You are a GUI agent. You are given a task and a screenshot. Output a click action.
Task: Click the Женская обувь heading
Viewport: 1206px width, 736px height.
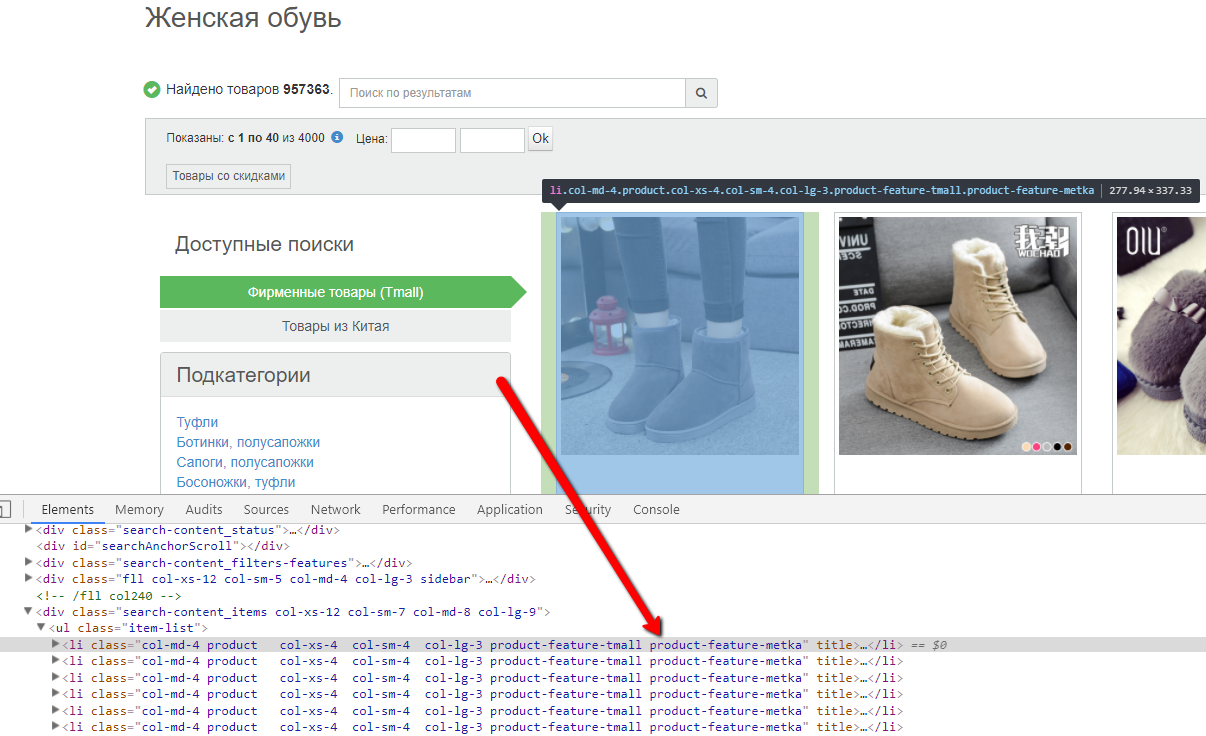pos(243,18)
